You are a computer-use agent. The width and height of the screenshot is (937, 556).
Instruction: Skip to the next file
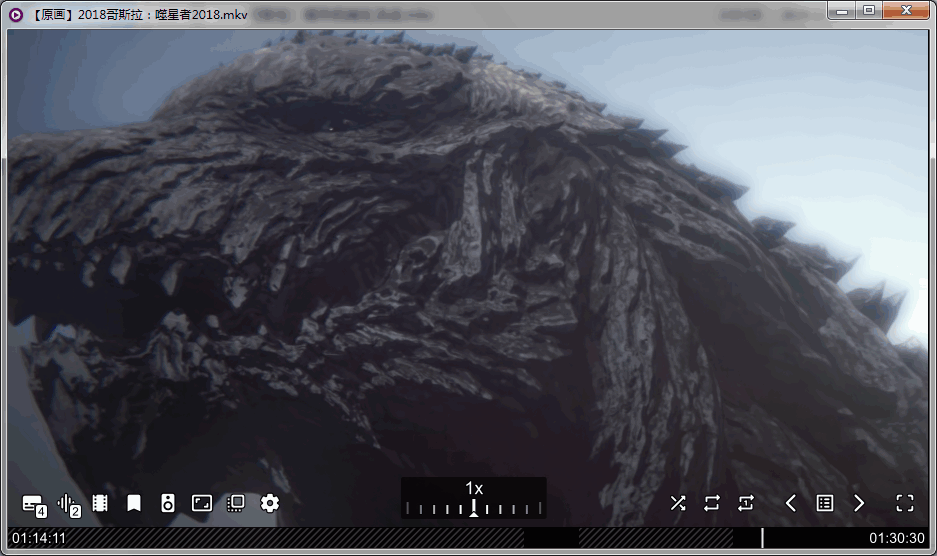click(x=859, y=503)
